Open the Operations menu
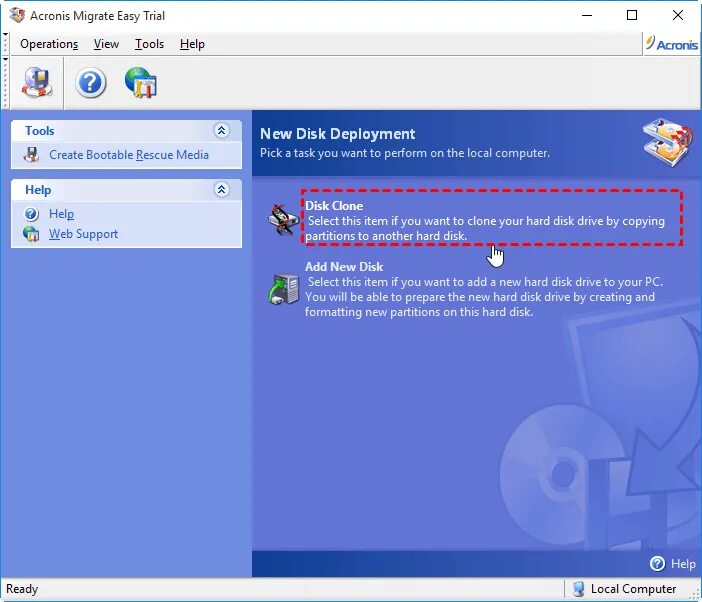Image resolution: width=702 pixels, height=602 pixels. tap(49, 44)
